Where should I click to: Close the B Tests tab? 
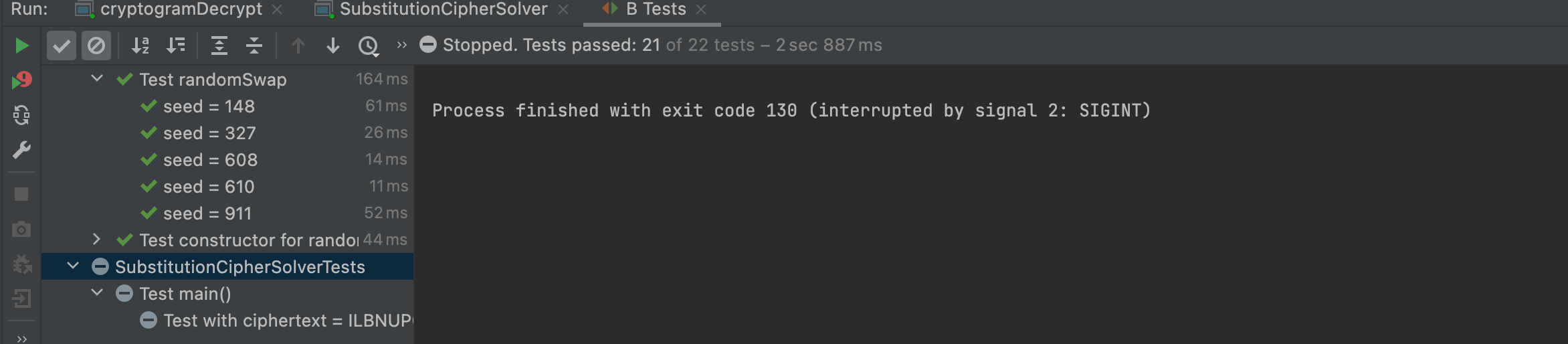tap(701, 9)
